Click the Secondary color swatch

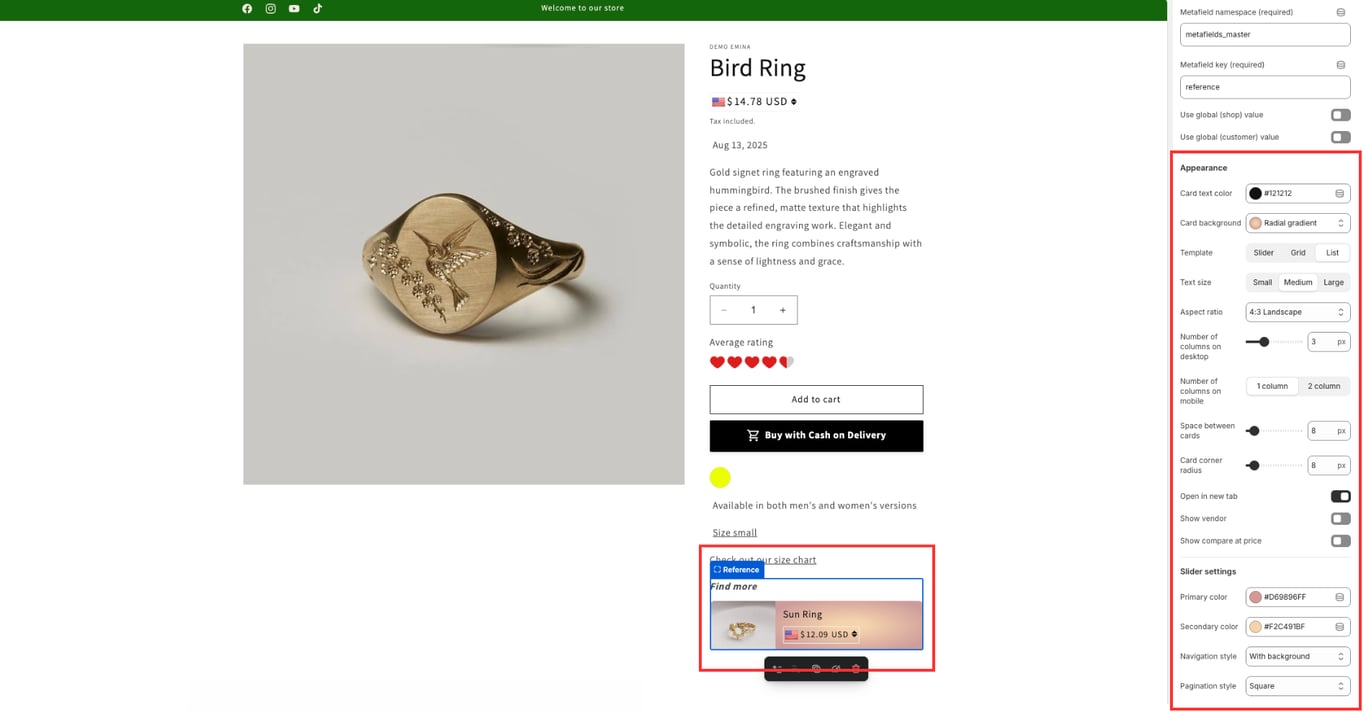pyautogui.click(x=1255, y=627)
